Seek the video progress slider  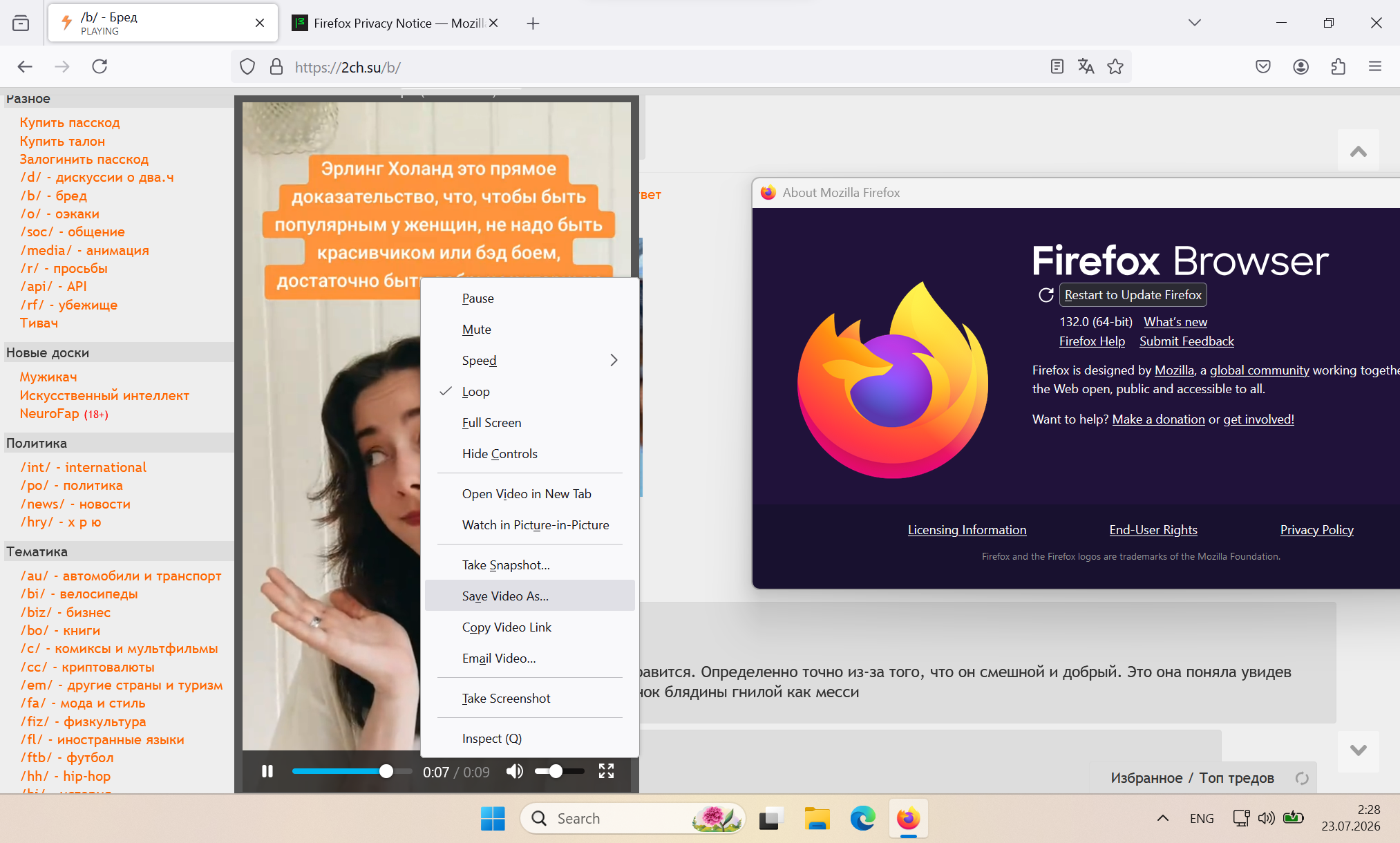(x=352, y=771)
